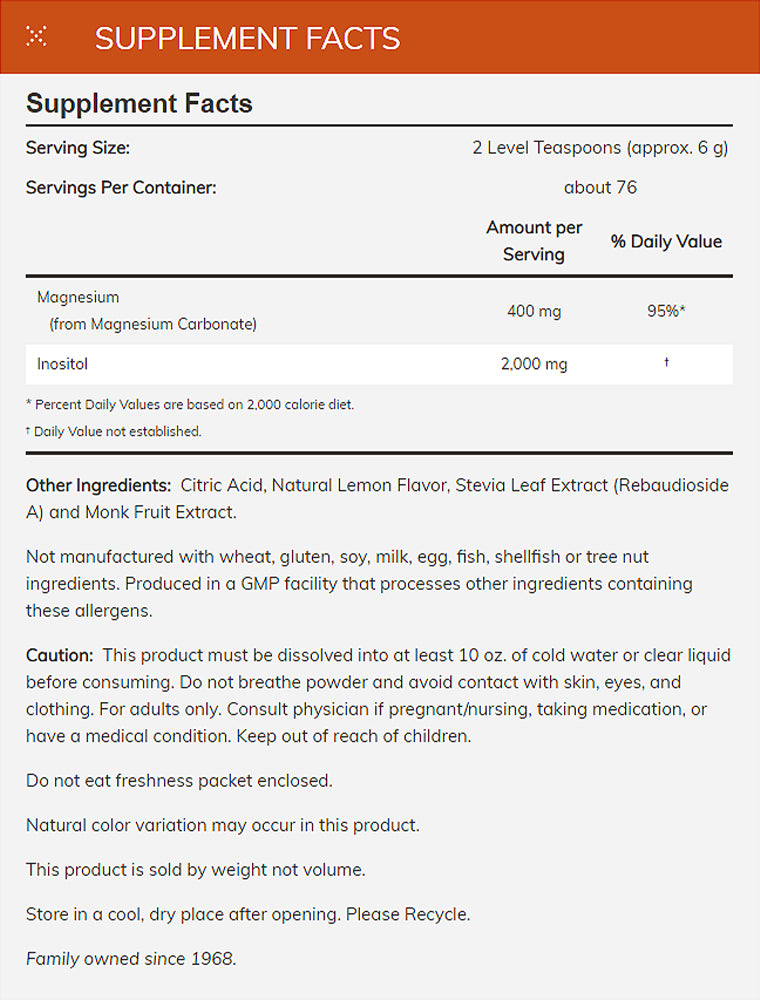Click the 2 Level Teaspoons serving value
760x1000 pixels.
click(600, 148)
